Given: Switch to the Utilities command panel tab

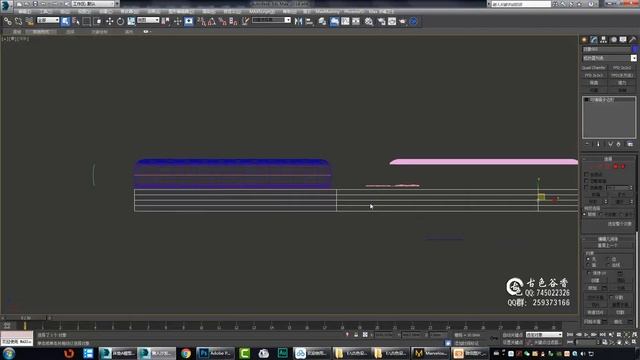Looking at the screenshot, I should (633, 40).
